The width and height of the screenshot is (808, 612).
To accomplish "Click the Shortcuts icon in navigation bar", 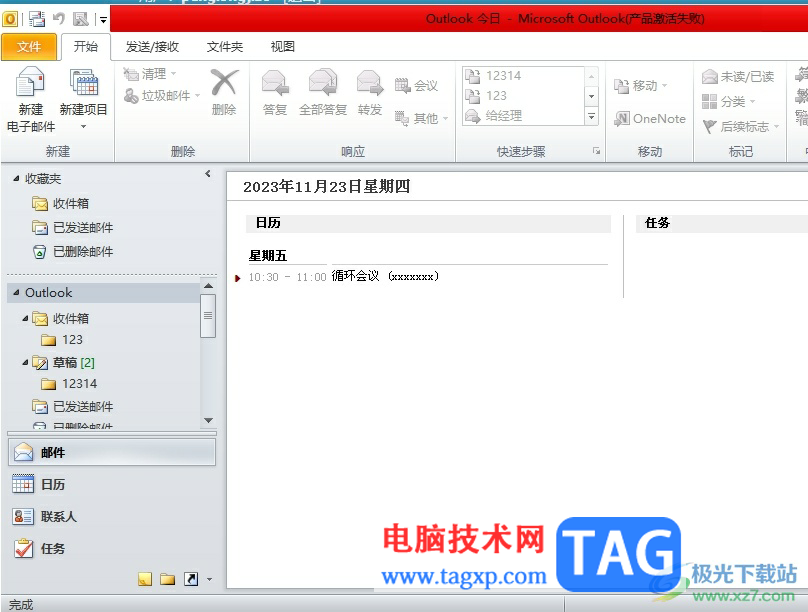I will pos(191,579).
